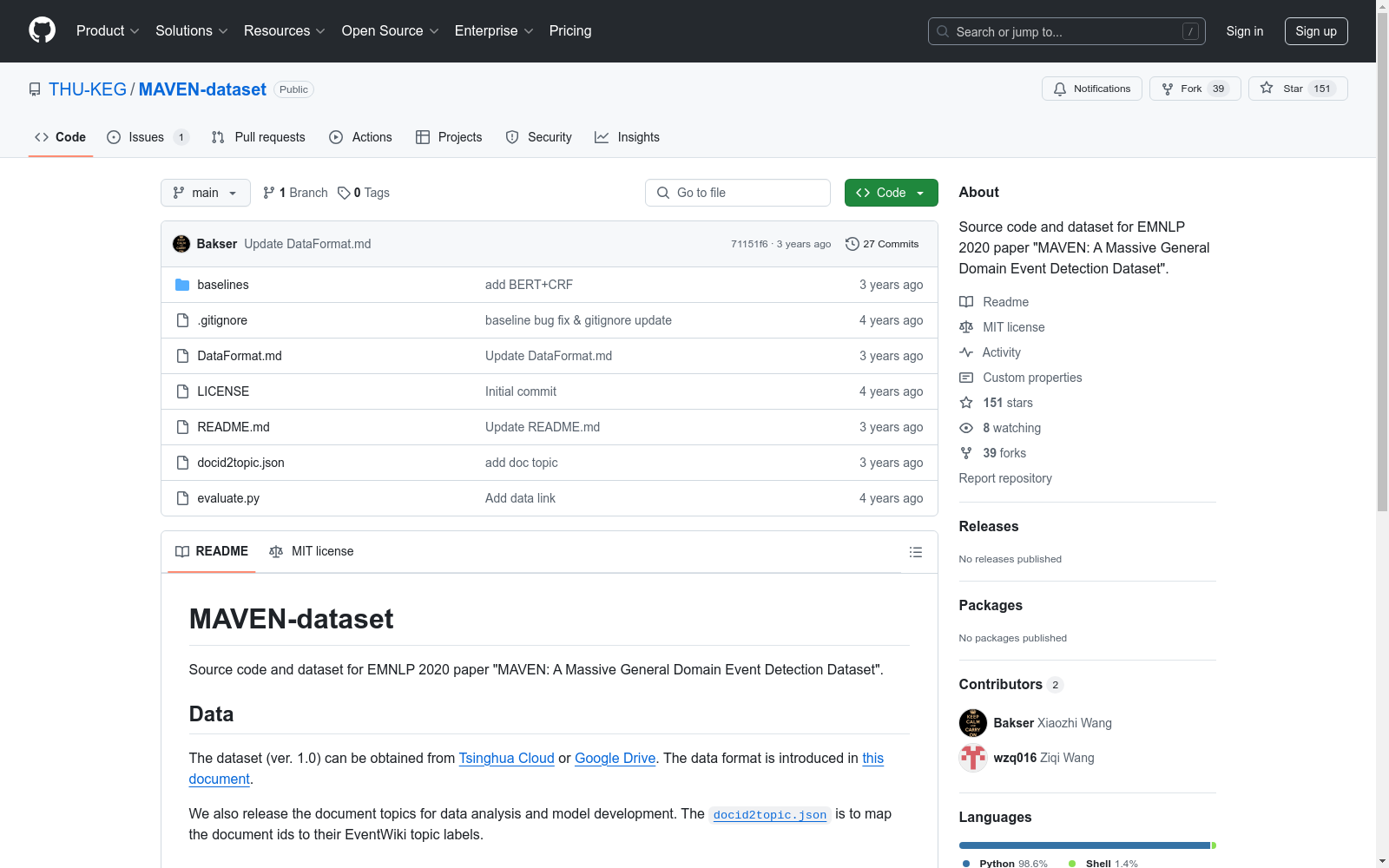
Task: Click the Go to file search box
Action: (738, 193)
